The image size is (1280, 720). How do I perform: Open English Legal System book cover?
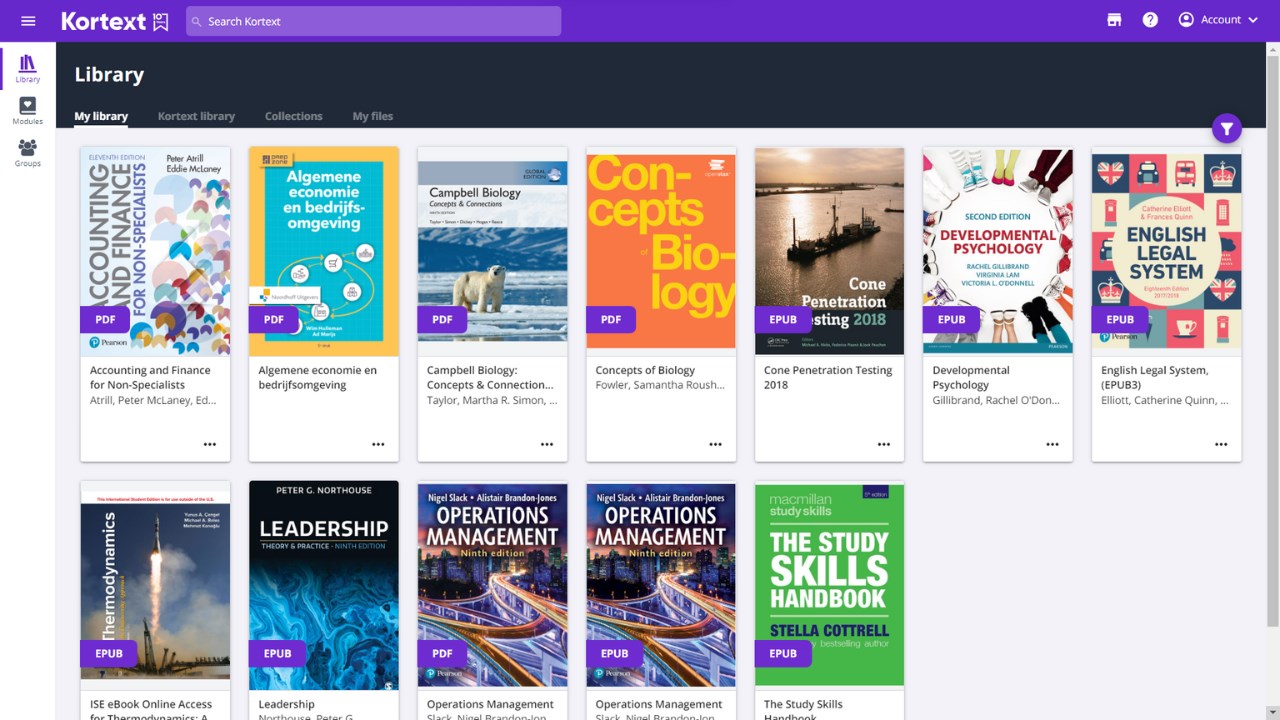[x=1166, y=251]
